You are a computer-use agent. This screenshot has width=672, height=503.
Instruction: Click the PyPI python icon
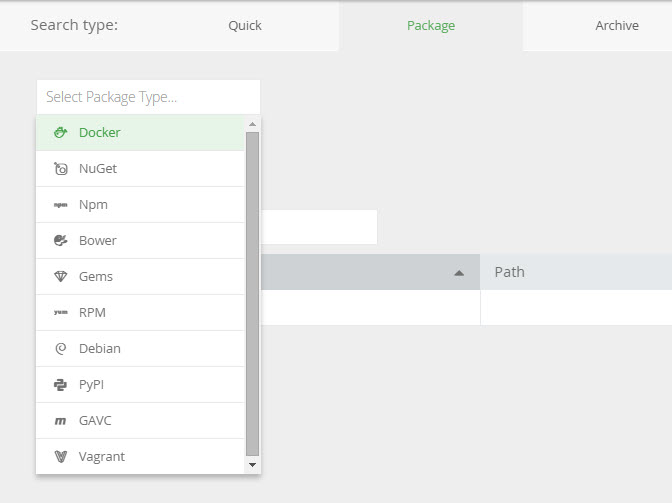tap(60, 384)
